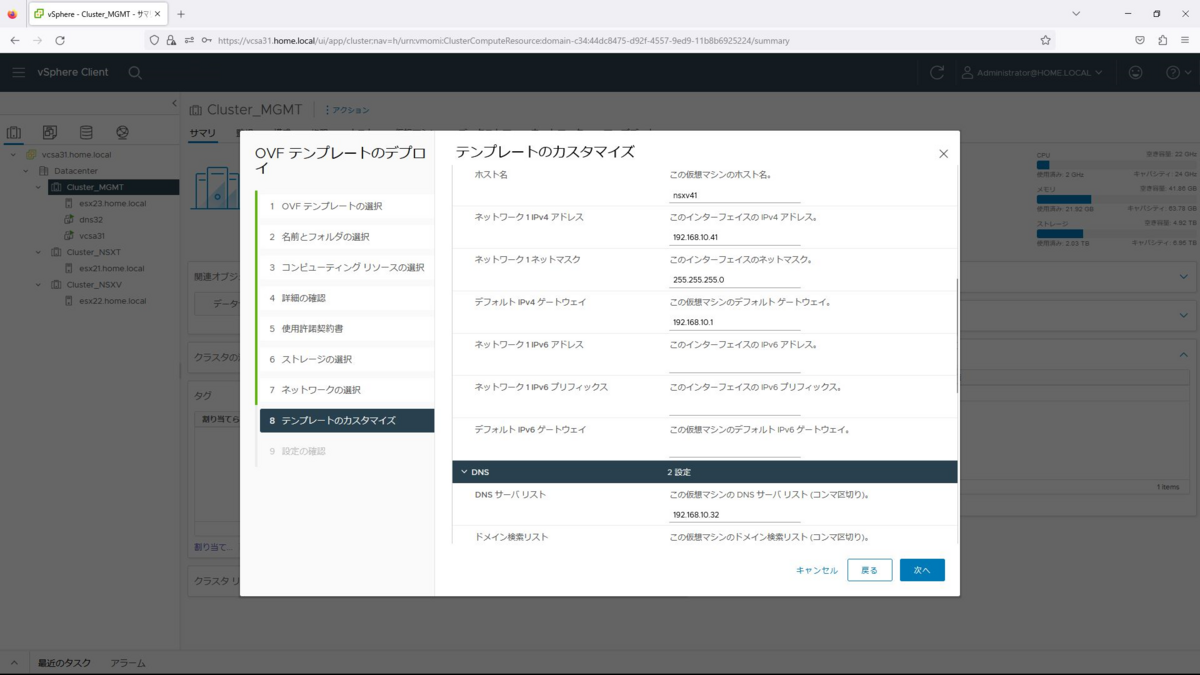
Task: Click the 戻る button
Action: 869,570
